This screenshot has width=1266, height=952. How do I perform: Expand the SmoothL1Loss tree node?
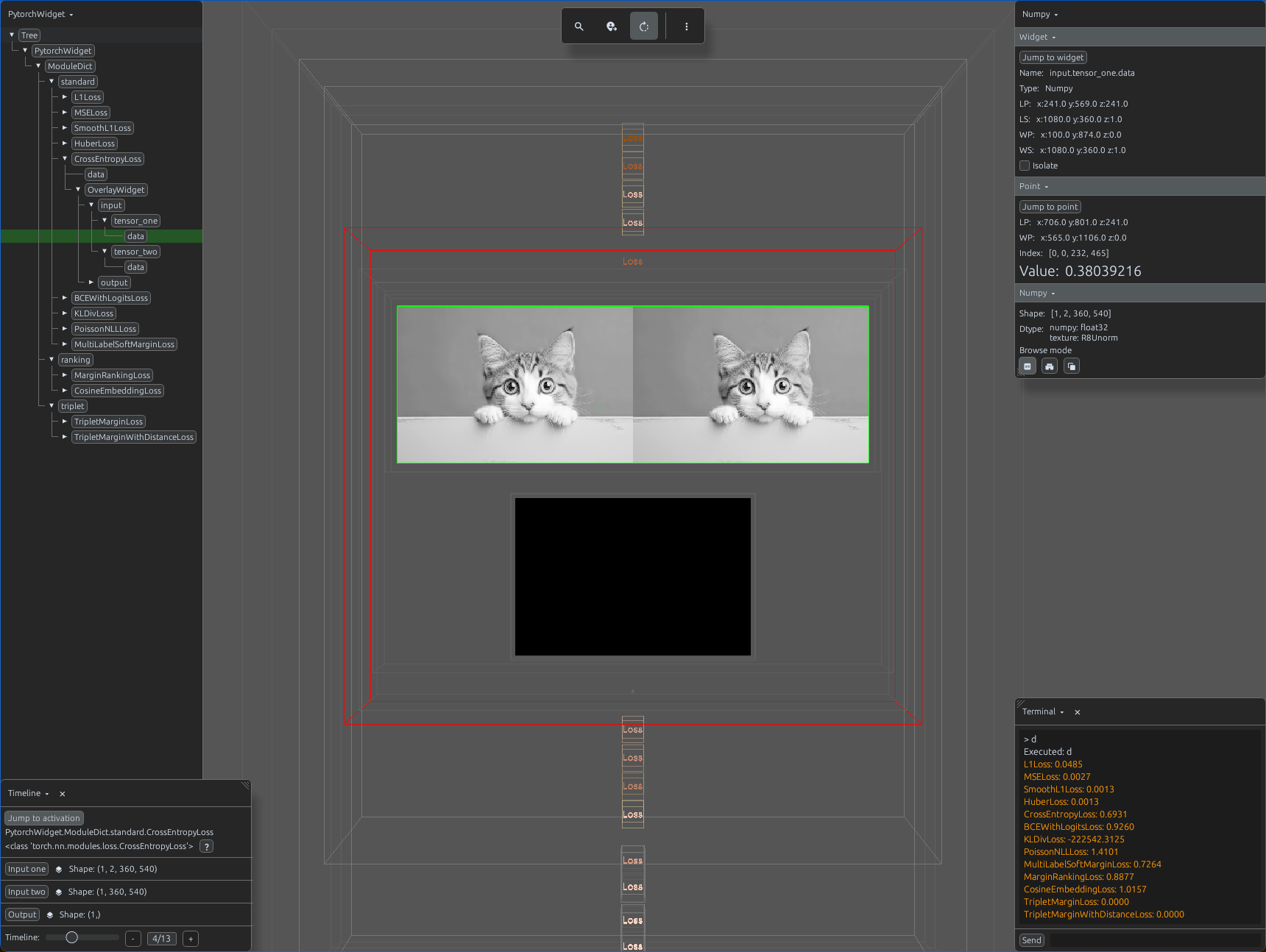[65, 128]
